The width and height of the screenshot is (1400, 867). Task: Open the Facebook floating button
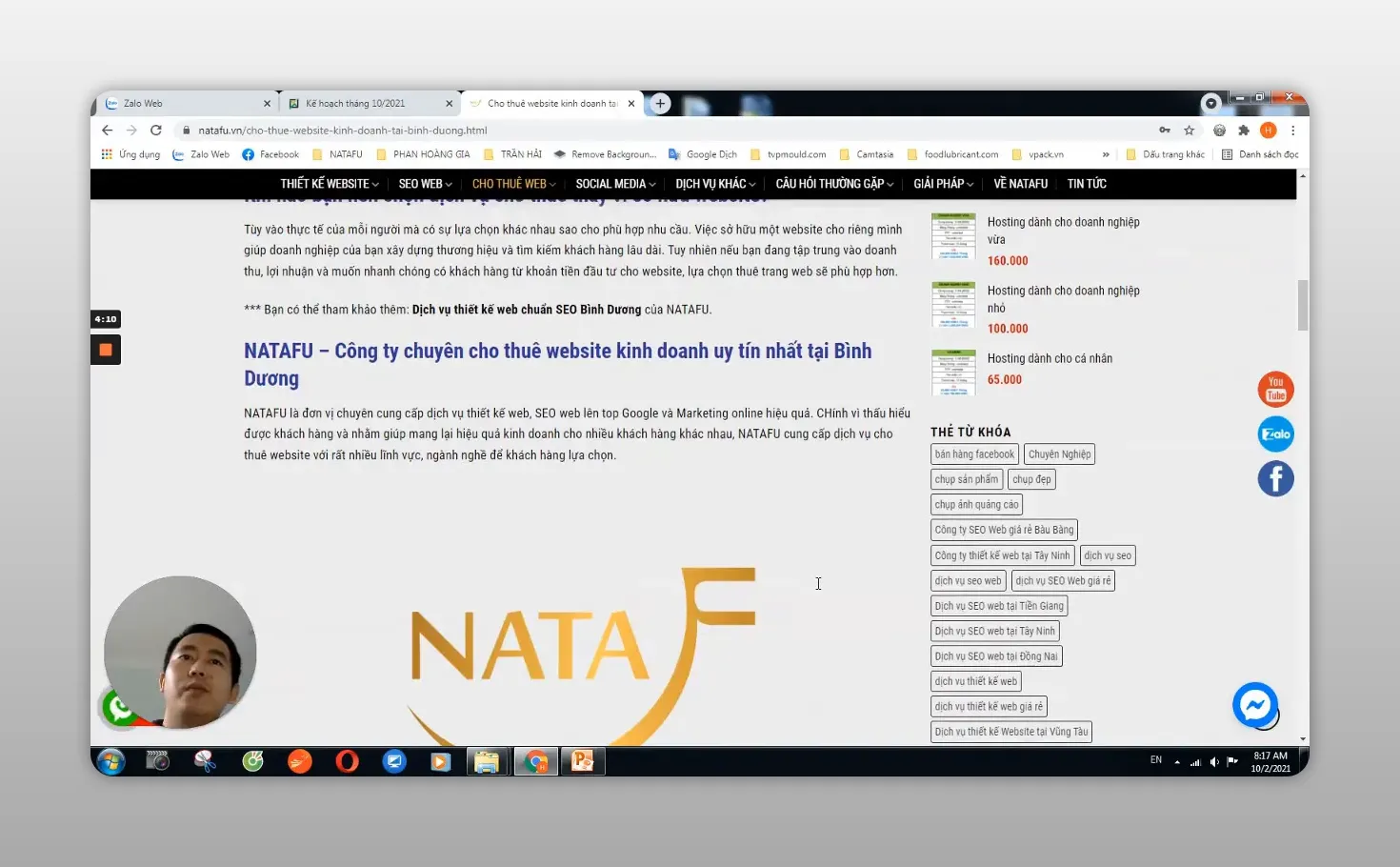[x=1275, y=478]
